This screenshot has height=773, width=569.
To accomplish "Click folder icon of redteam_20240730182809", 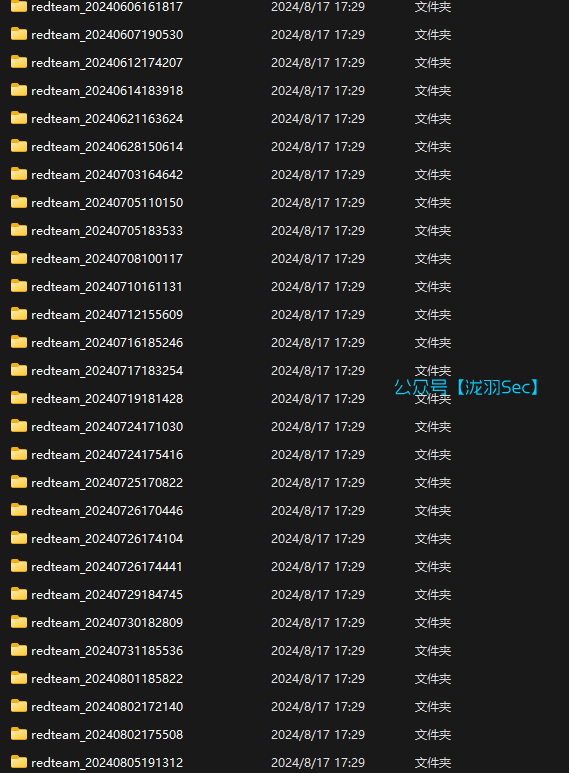I will pos(19,622).
